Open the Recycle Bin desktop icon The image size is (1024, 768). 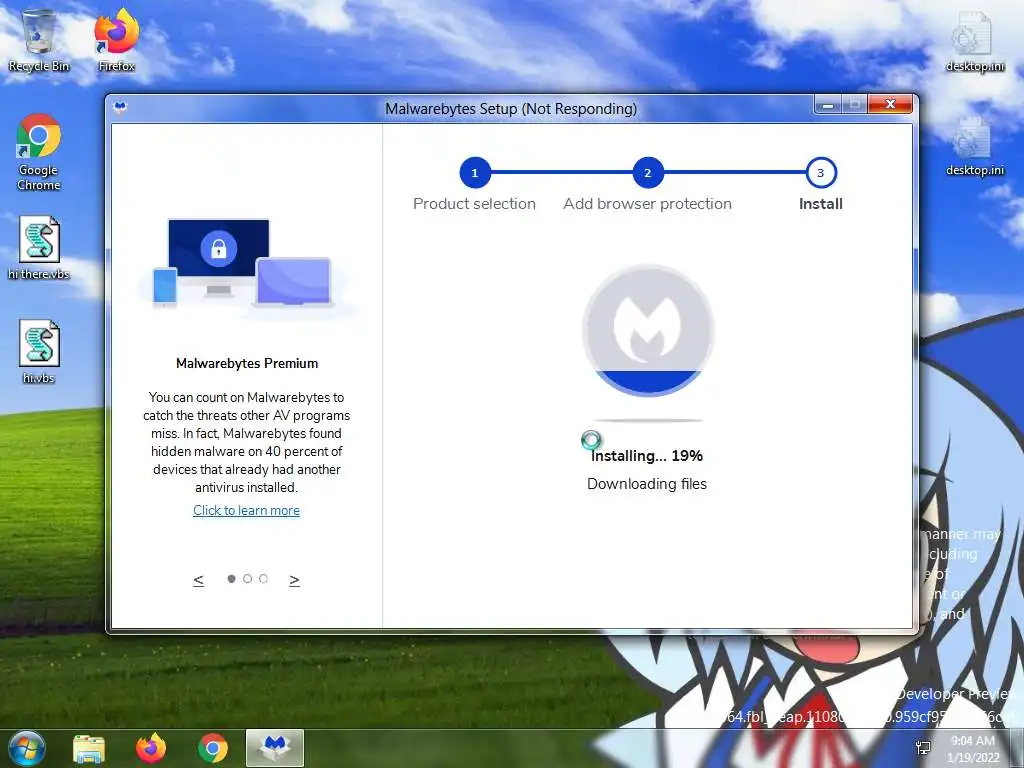39,40
